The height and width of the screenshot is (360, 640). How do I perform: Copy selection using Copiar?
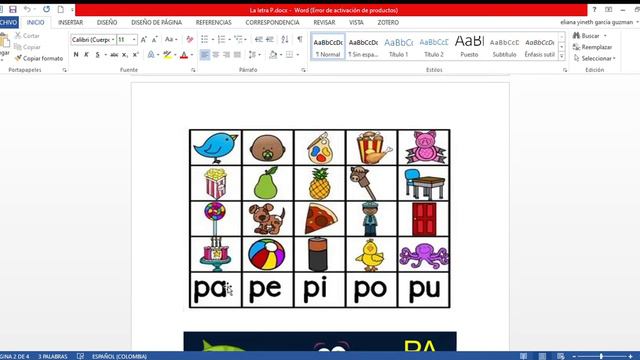pyautogui.click(x=27, y=47)
